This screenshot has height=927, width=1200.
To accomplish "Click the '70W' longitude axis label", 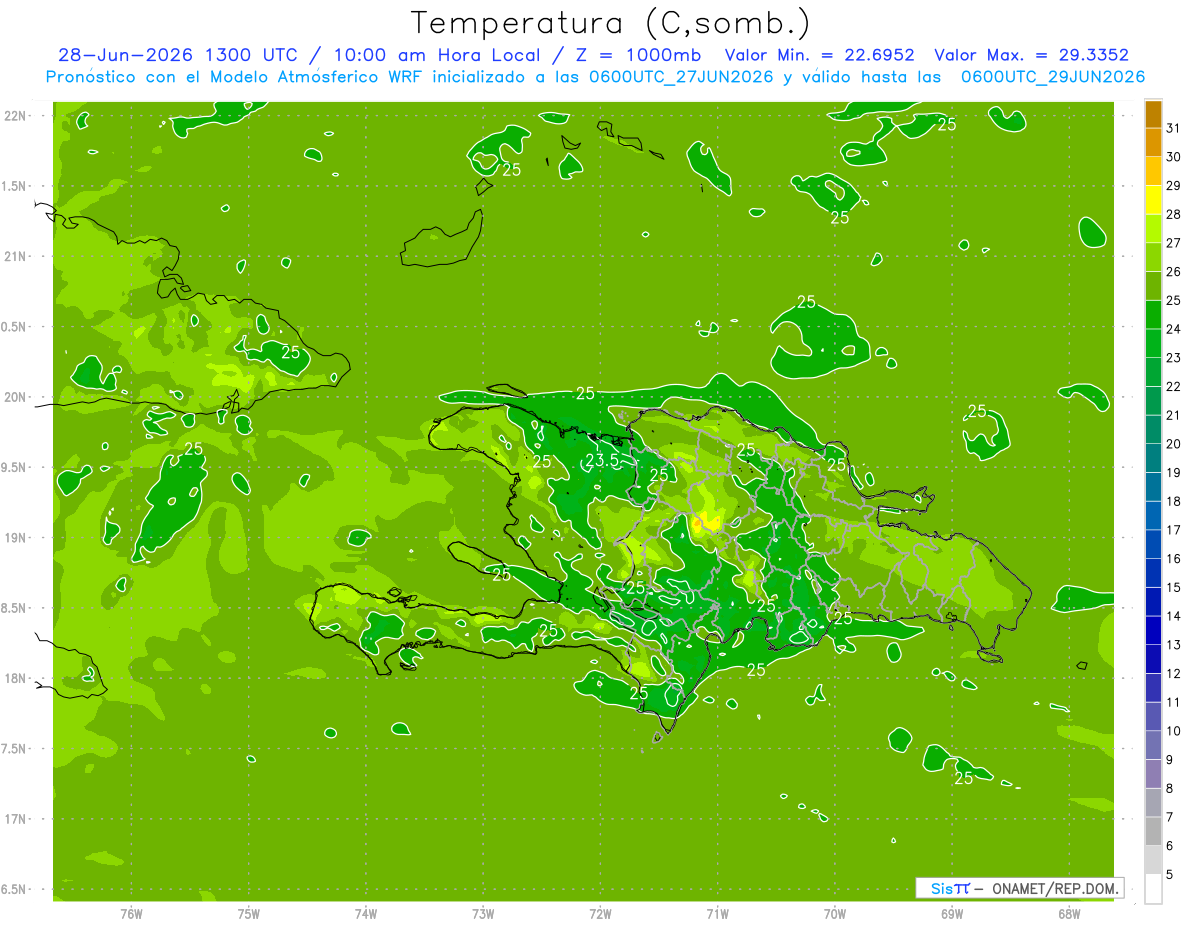I will tap(834, 913).
